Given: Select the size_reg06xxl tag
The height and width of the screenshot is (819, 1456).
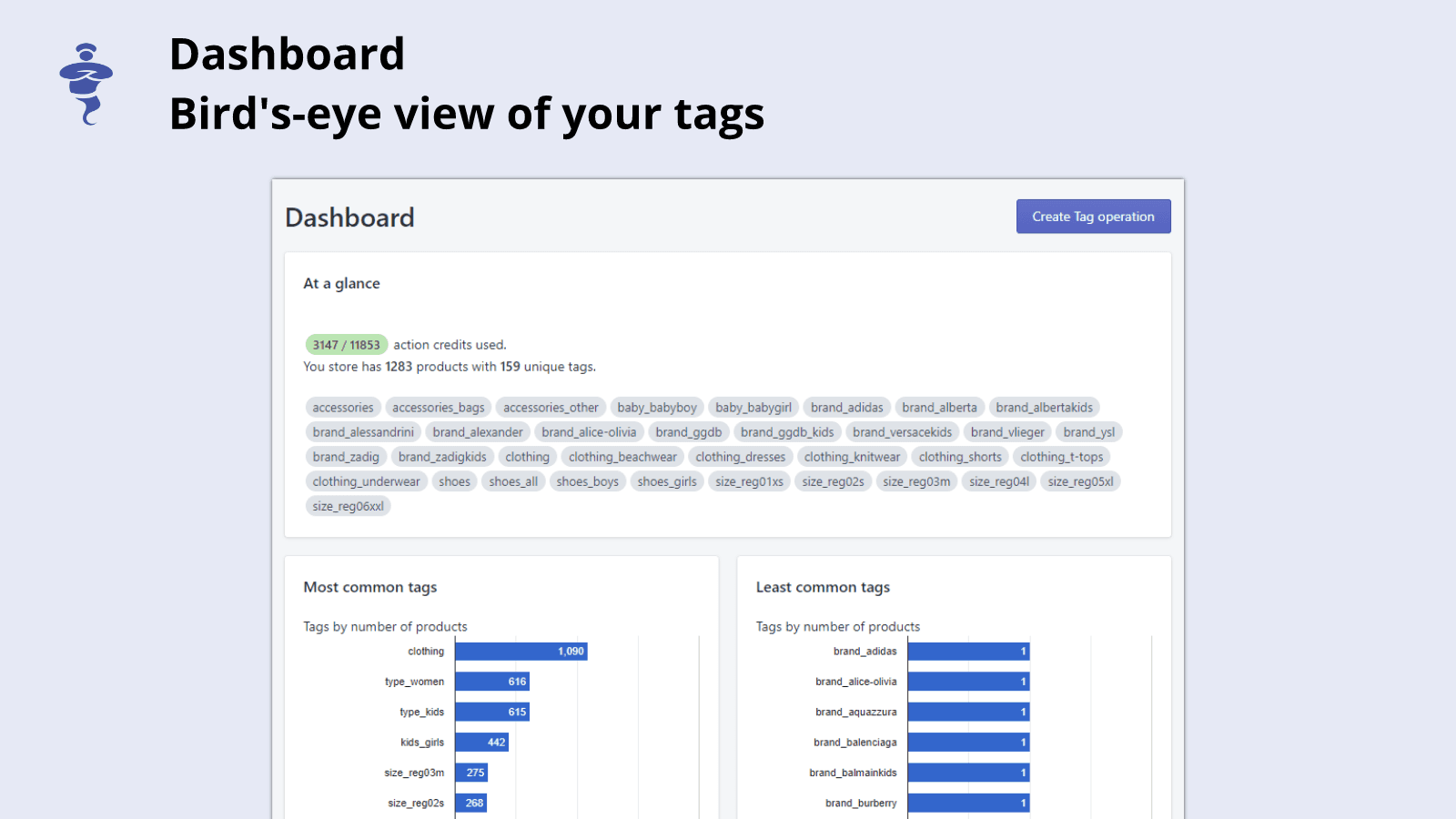Looking at the screenshot, I should [348, 506].
